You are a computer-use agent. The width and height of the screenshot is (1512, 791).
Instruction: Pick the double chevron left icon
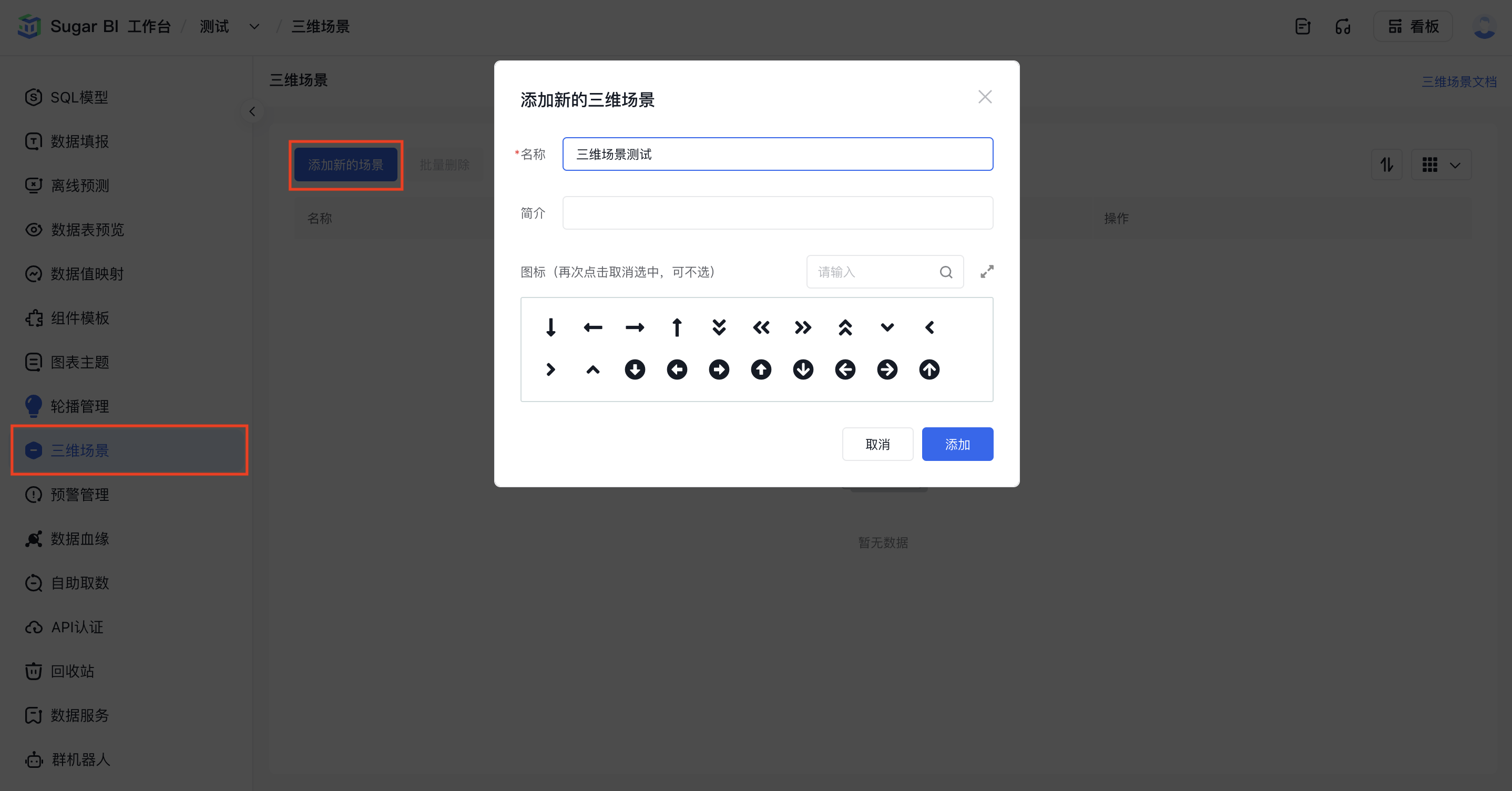(761, 327)
